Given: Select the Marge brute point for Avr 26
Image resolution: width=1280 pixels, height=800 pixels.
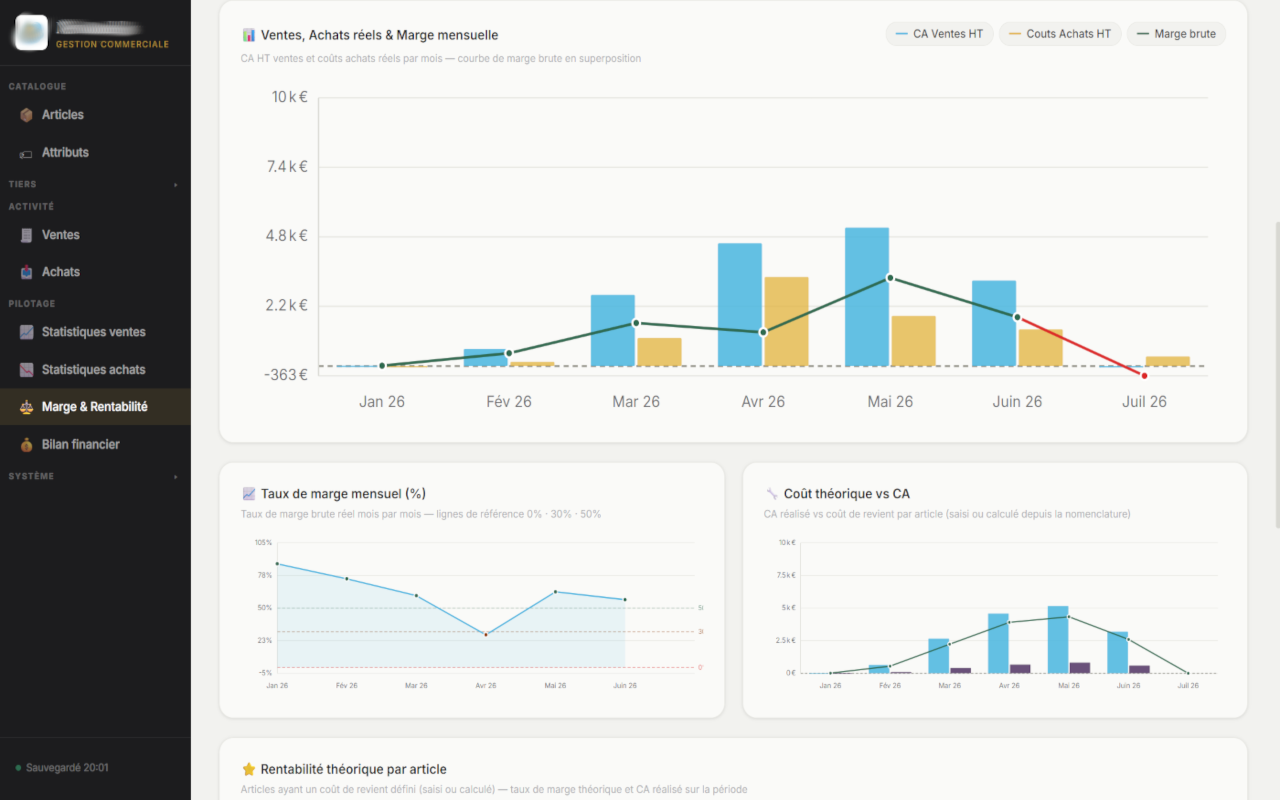Looking at the screenshot, I should pyautogui.click(x=763, y=332).
